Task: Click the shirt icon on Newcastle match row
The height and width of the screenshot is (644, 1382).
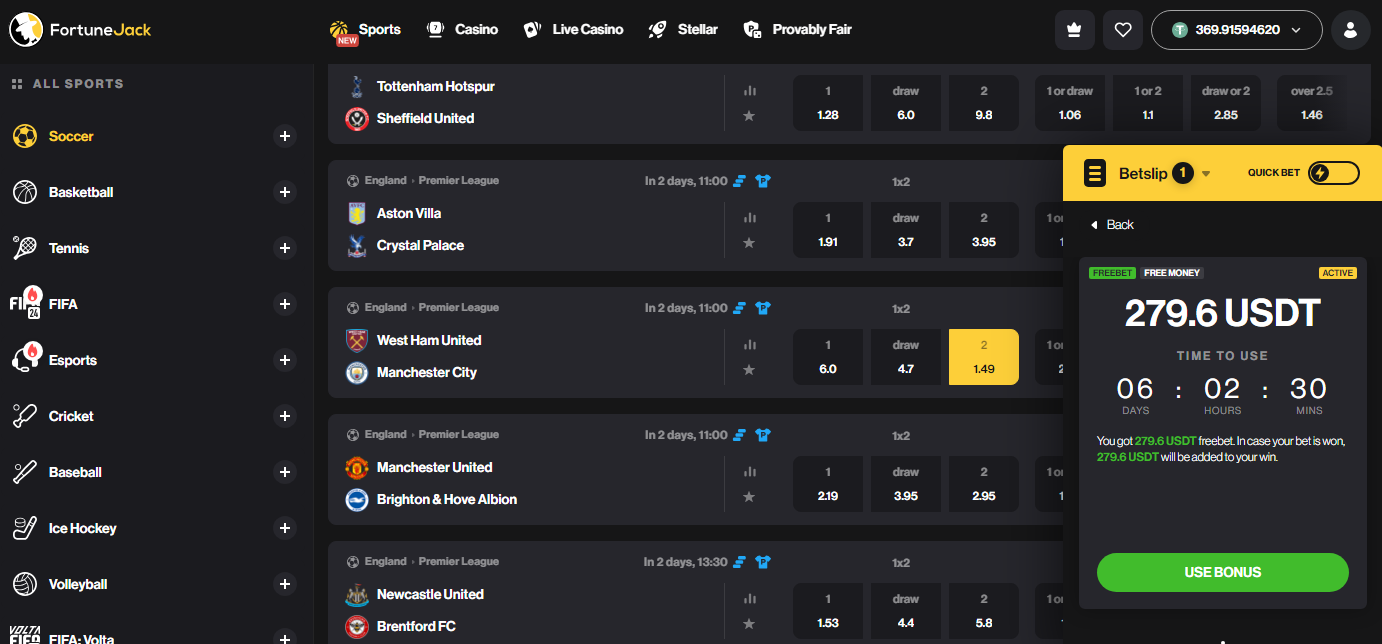Action: (764, 562)
